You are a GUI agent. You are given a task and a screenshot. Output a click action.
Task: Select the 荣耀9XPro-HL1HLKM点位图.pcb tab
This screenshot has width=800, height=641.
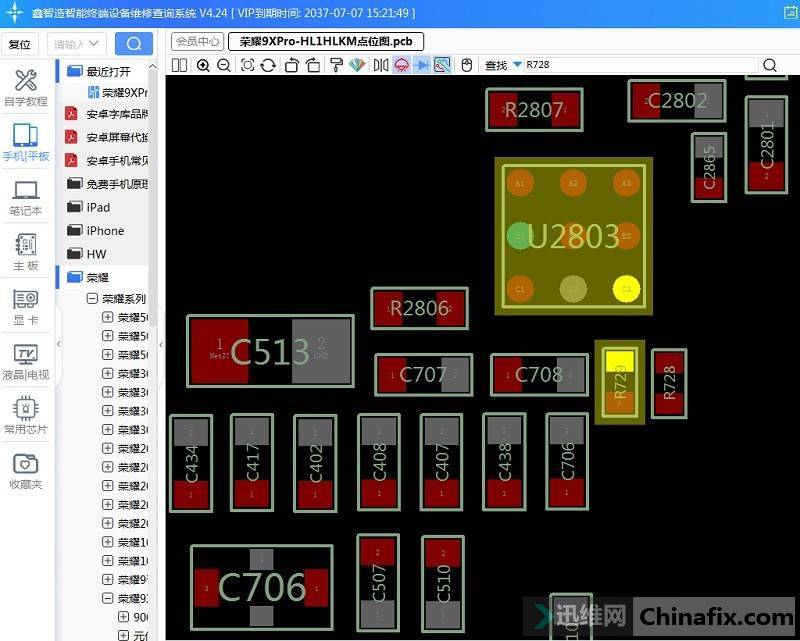click(x=326, y=42)
